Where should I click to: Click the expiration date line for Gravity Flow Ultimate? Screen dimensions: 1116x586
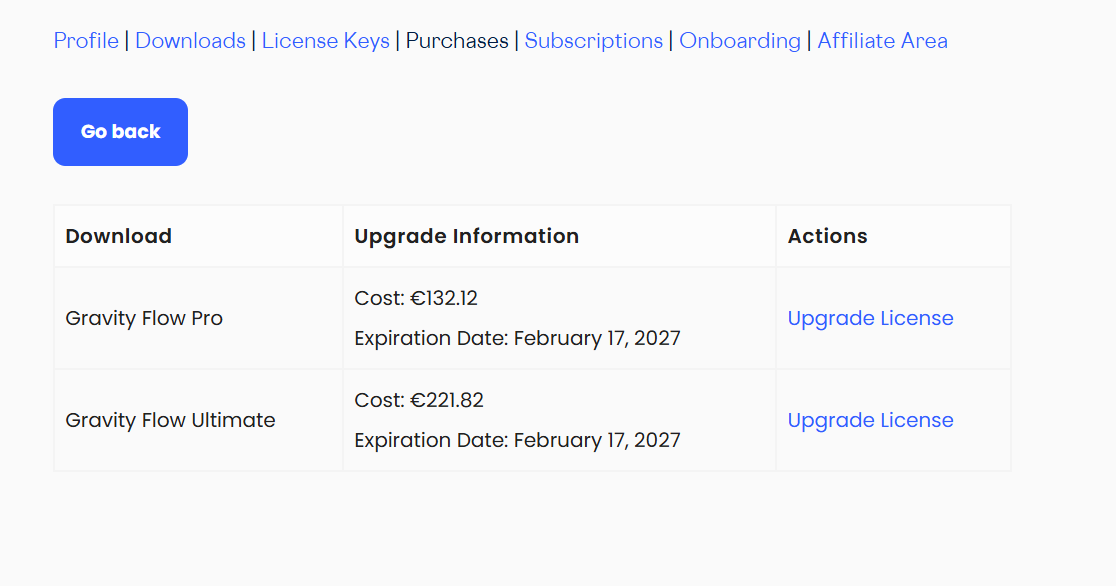tap(517, 440)
